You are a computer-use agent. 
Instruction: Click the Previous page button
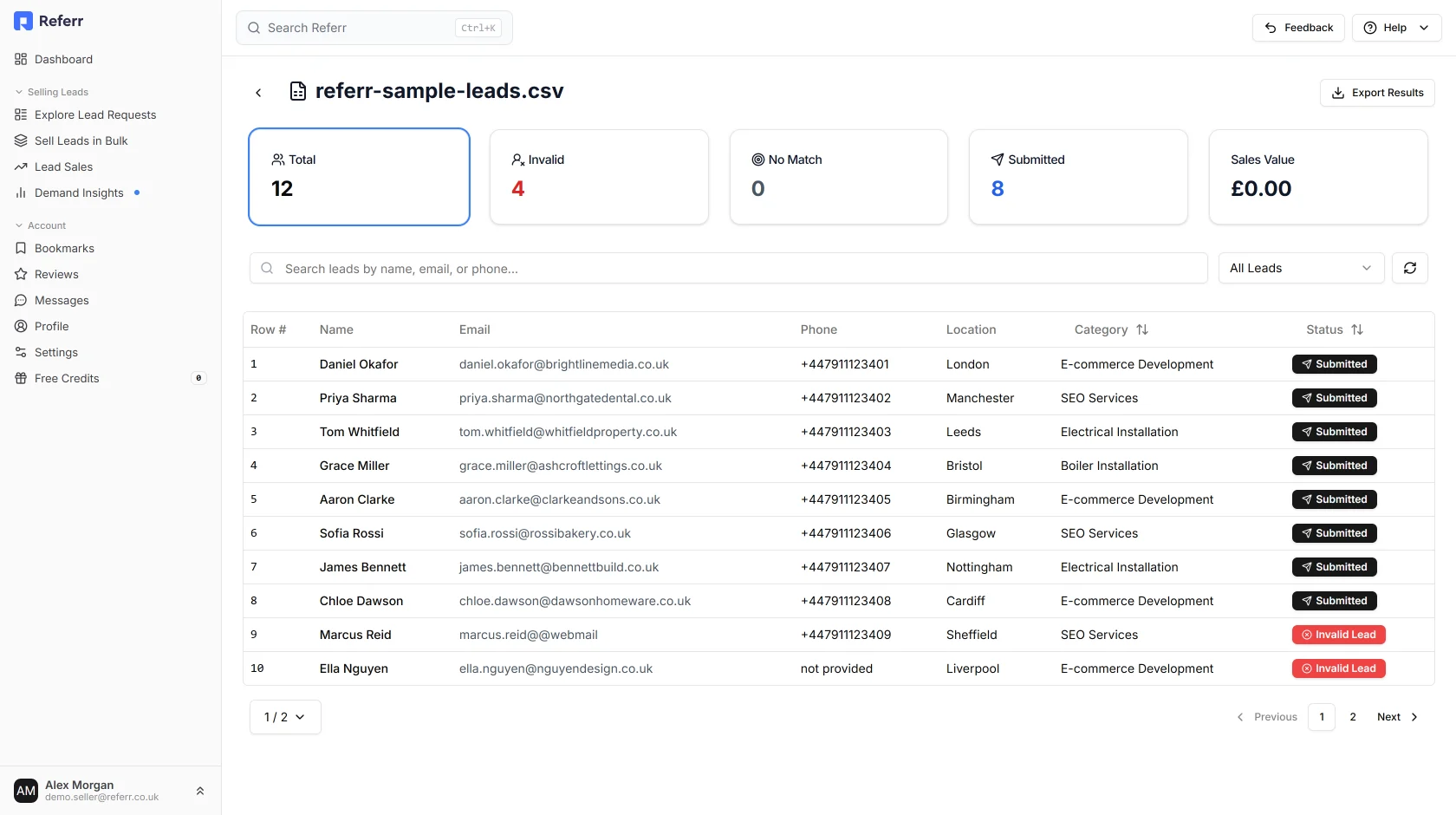click(1267, 717)
